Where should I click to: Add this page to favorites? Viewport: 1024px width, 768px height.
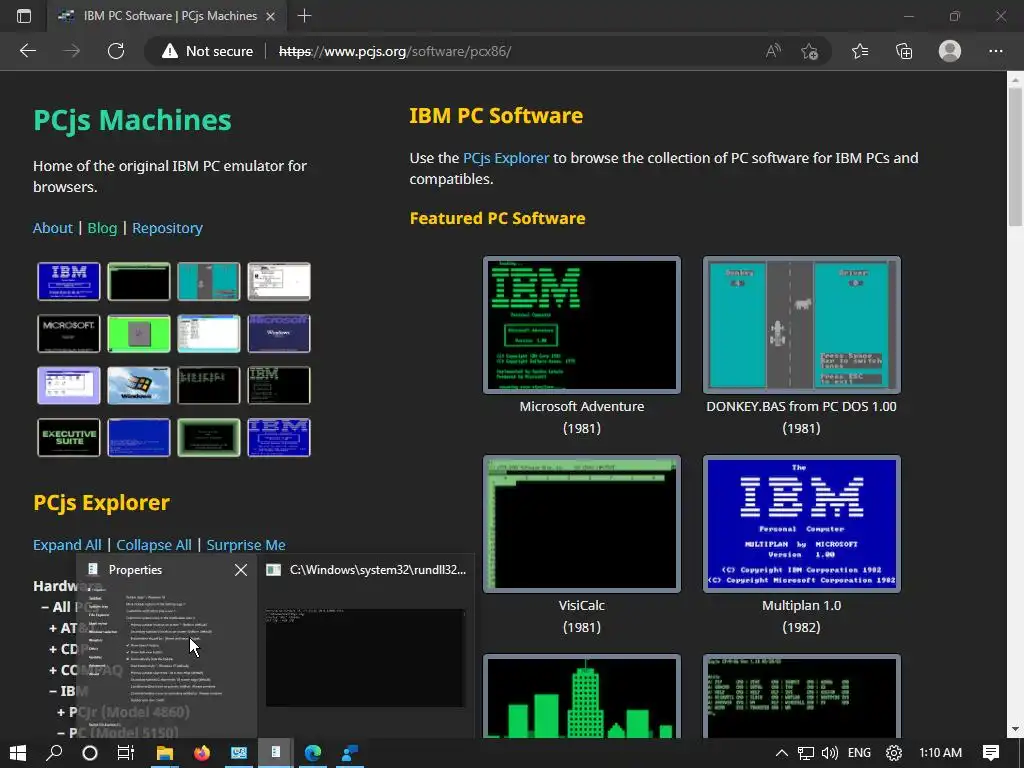point(810,51)
